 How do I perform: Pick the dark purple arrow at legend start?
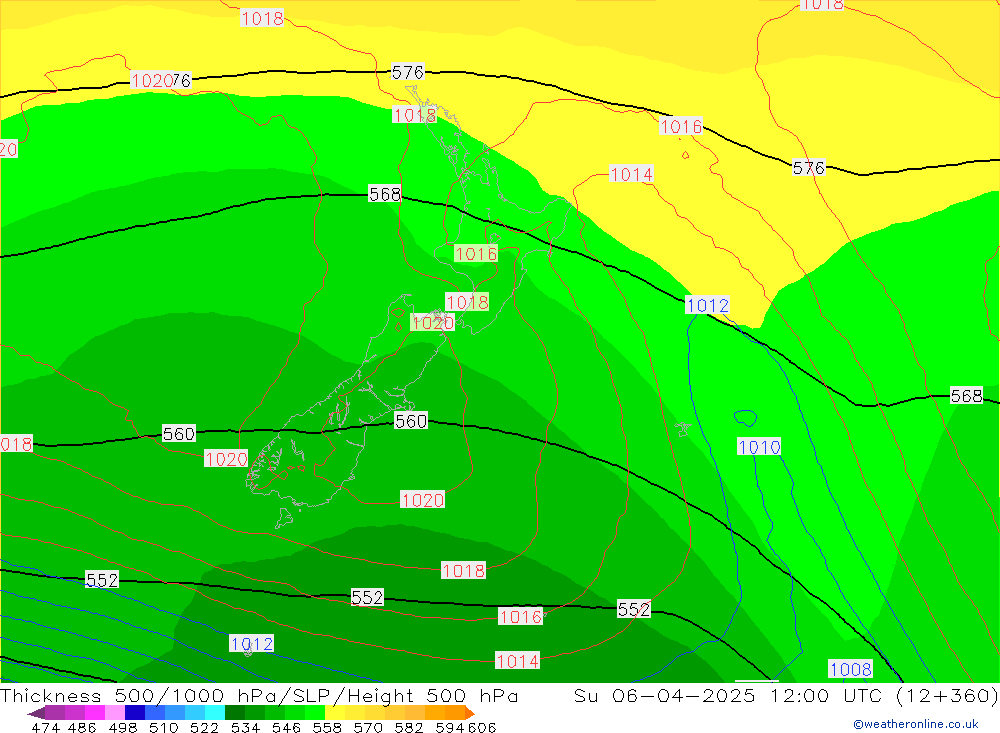pyautogui.click(x=36, y=713)
